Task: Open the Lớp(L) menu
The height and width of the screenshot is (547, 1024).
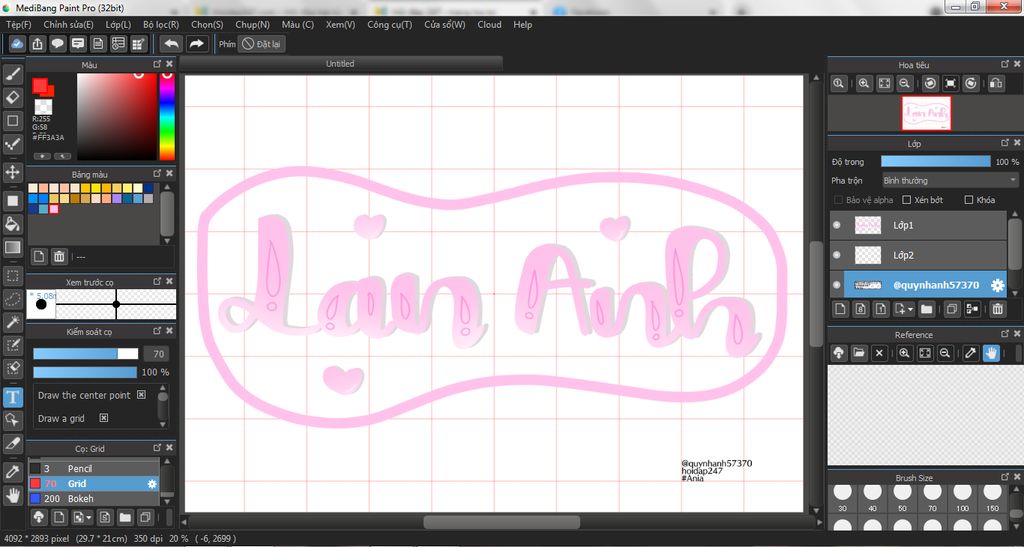Action: point(118,24)
